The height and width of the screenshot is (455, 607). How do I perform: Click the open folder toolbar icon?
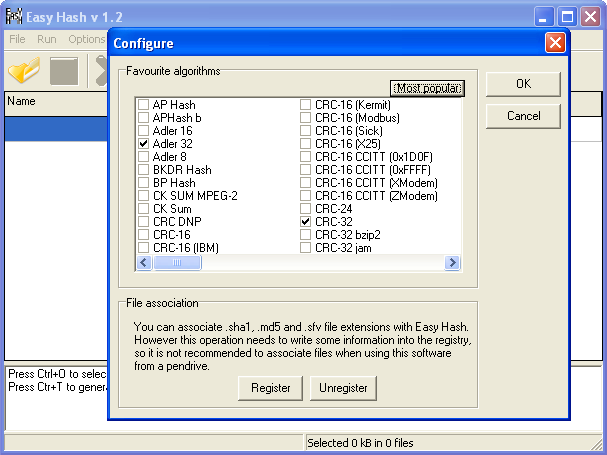(24, 70)
